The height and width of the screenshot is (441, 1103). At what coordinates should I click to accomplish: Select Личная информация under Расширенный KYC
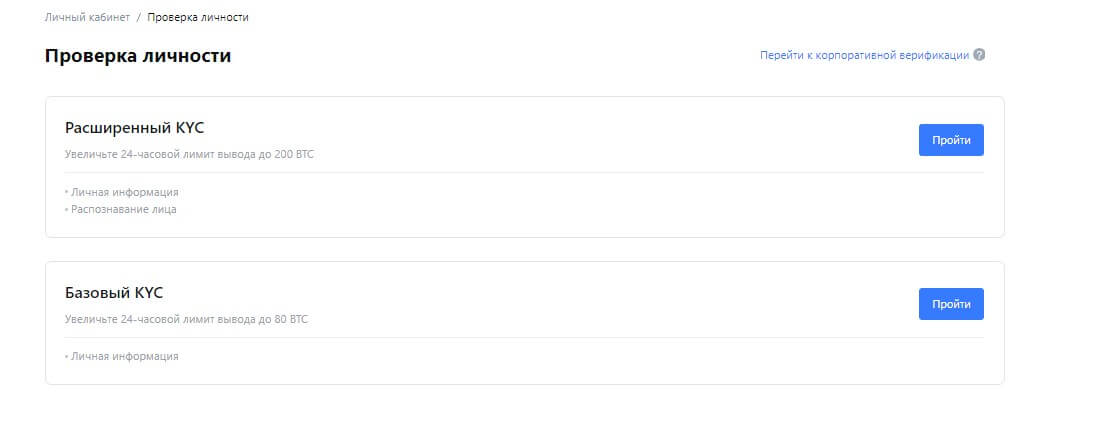pos(124,192)
